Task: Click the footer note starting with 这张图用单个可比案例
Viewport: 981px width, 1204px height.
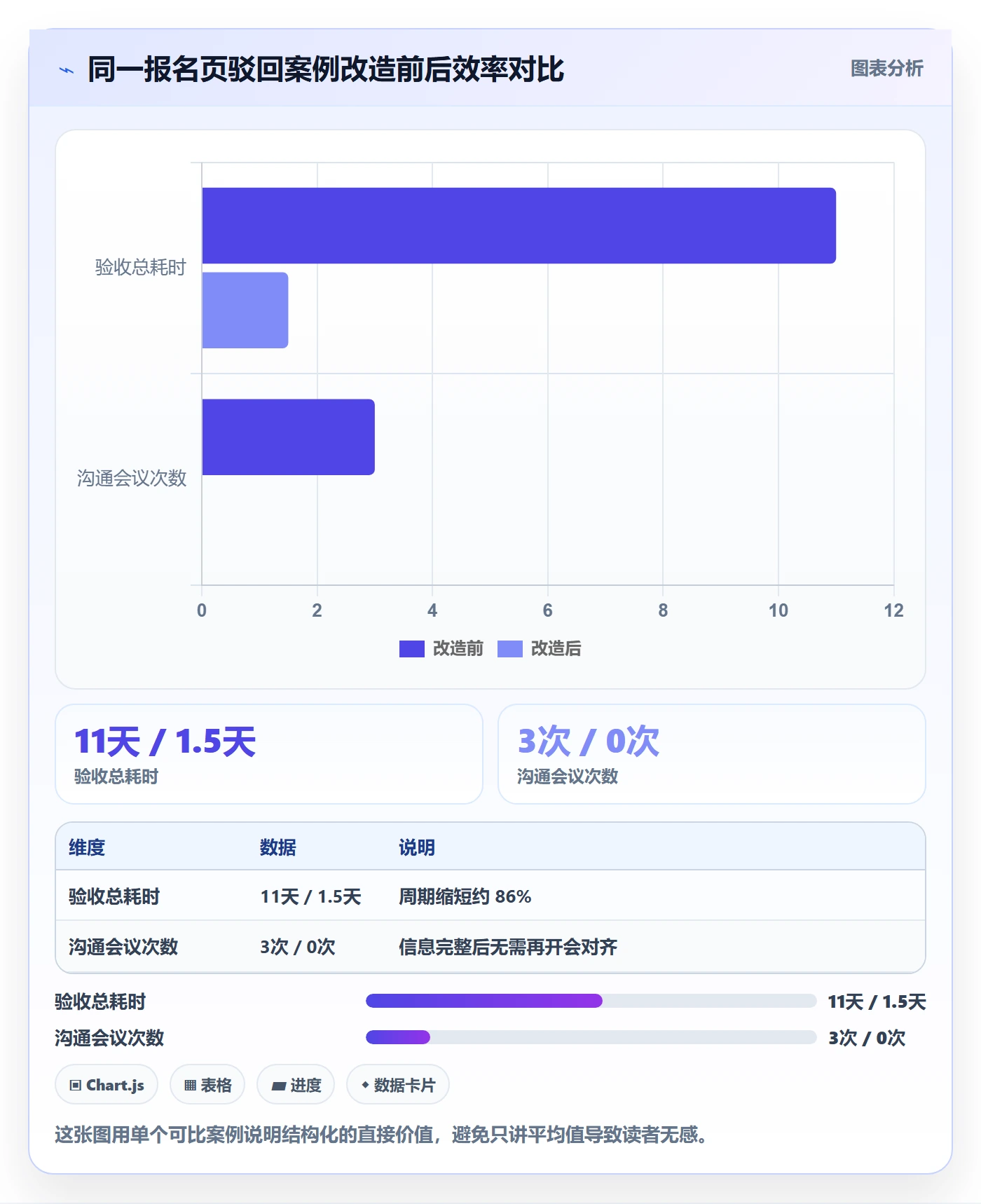Action: click(x=380, y=1135)
